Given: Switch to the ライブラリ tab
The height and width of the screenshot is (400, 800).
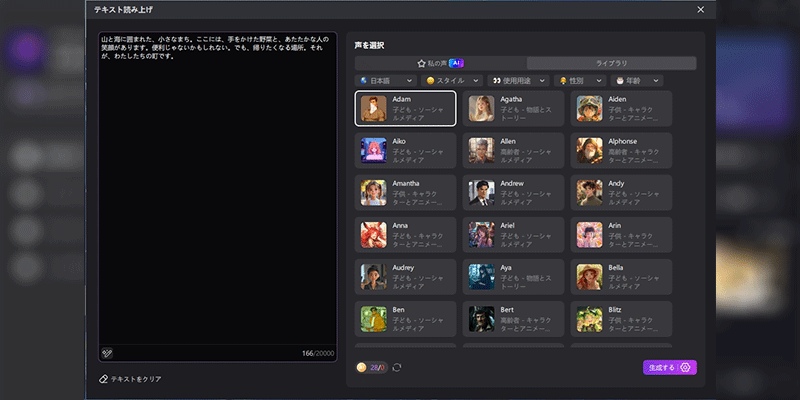Looking at the screenshot, I should coord(611,63).
